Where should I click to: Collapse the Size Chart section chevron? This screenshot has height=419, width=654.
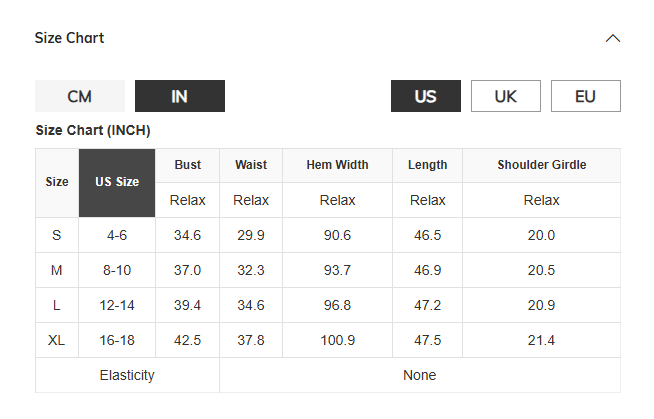[613, 39]
